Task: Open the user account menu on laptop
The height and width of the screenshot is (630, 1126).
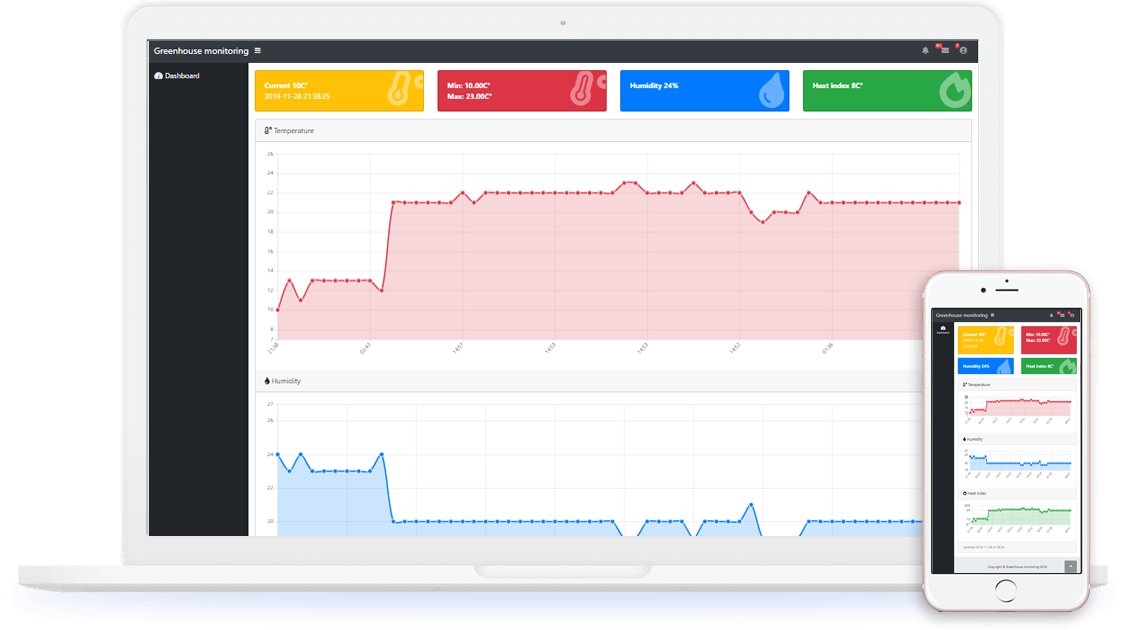Action: pyautogui.click(x=963, y=51)
